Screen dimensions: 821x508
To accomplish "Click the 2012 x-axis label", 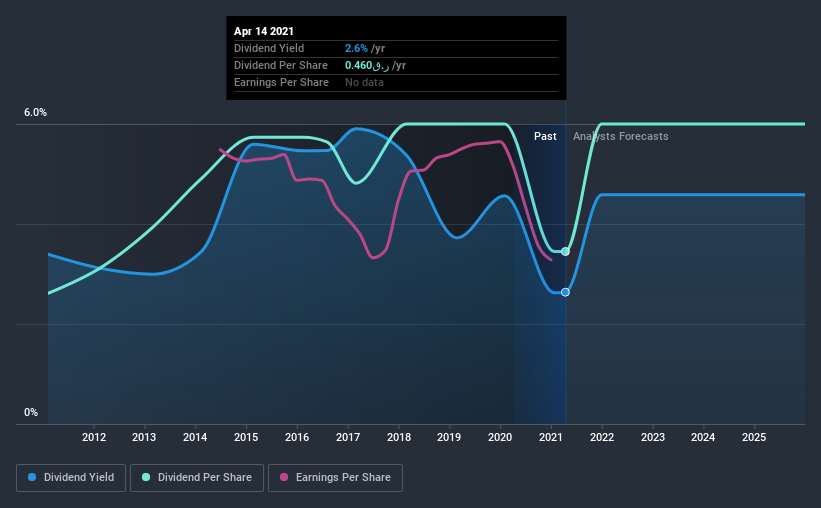I will (94, 437).
